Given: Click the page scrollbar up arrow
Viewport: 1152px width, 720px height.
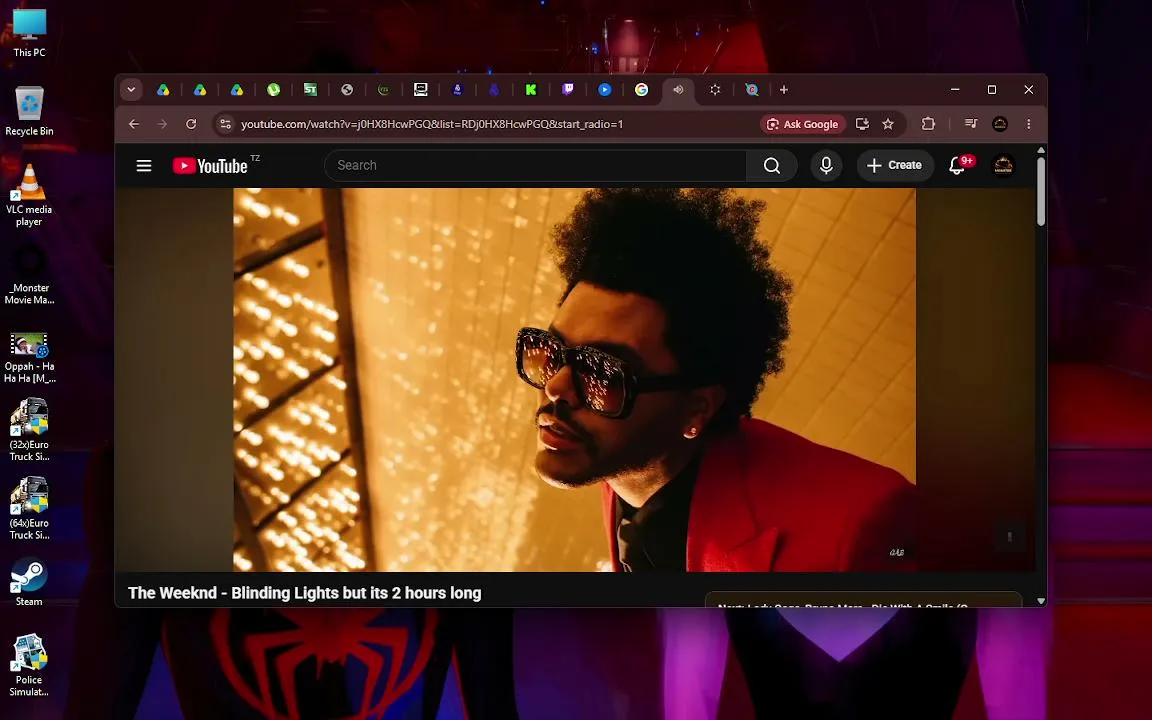Looking at the screenshot, I should tap(1041, 150).
